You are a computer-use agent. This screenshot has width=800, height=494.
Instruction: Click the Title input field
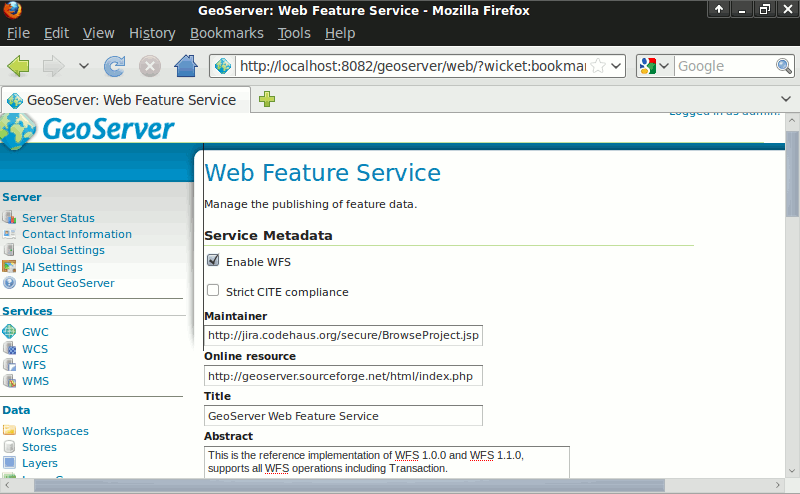[x=343, y=416]
